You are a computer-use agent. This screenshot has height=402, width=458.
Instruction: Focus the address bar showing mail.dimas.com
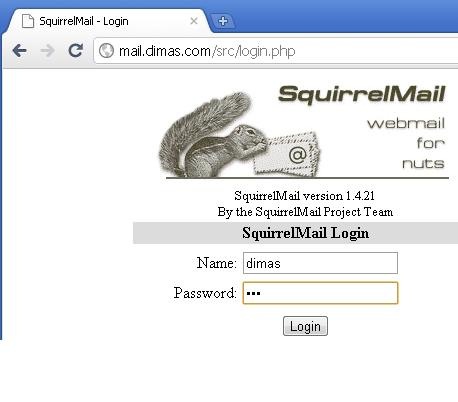tap(276, 51)
